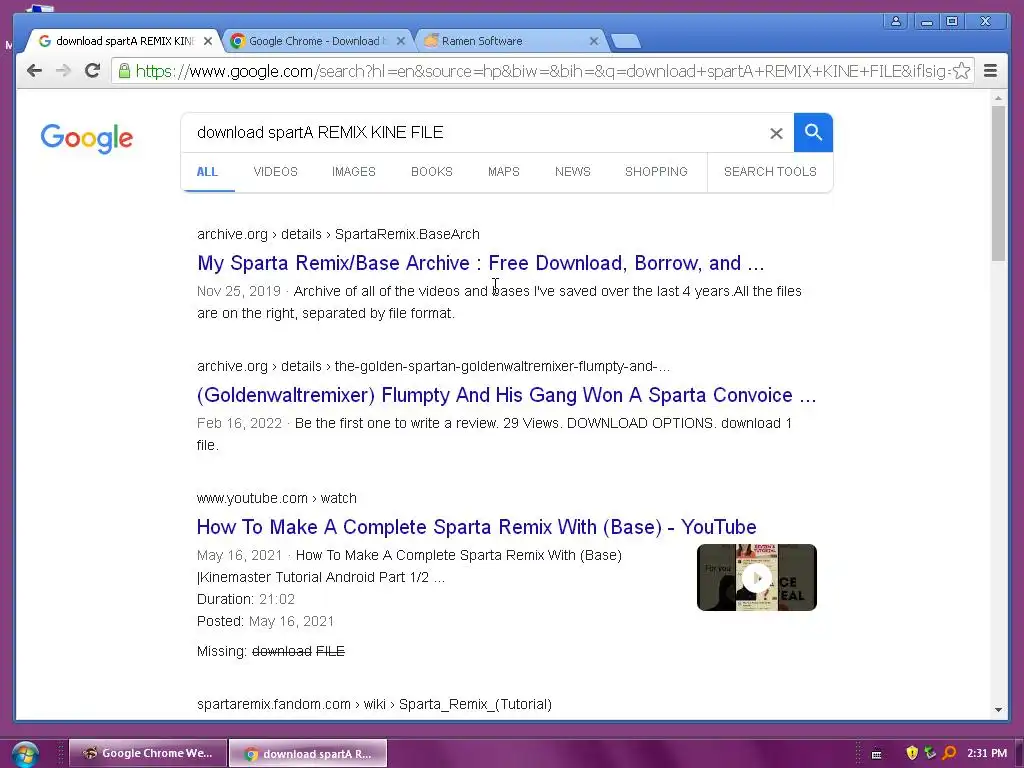The height and width of the screenshot is (768, 1024).
Task: Clear the search box with X
Action: click(x=776, y=133)
